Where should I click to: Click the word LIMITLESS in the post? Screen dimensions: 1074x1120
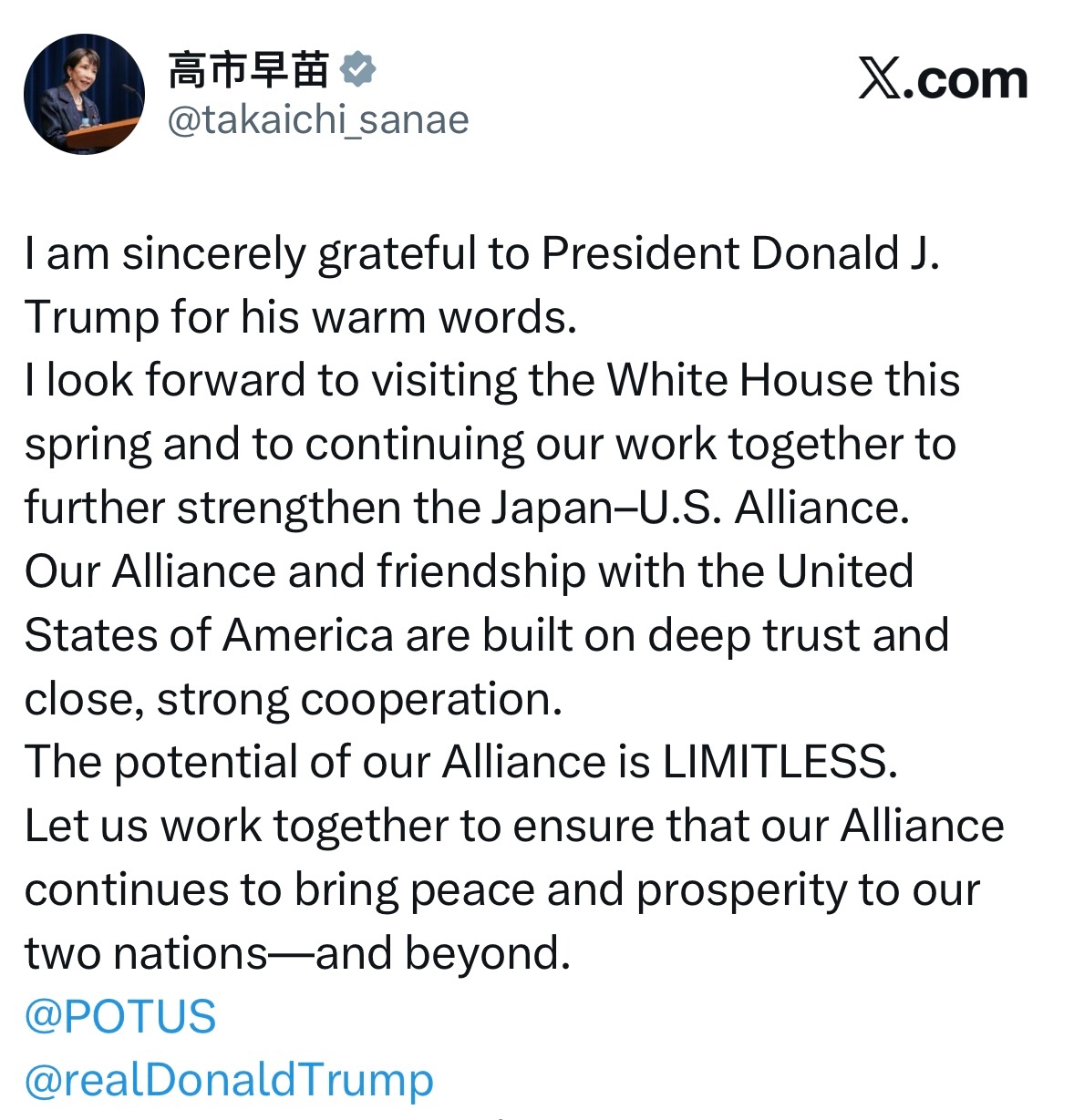(x=774, y=762)
